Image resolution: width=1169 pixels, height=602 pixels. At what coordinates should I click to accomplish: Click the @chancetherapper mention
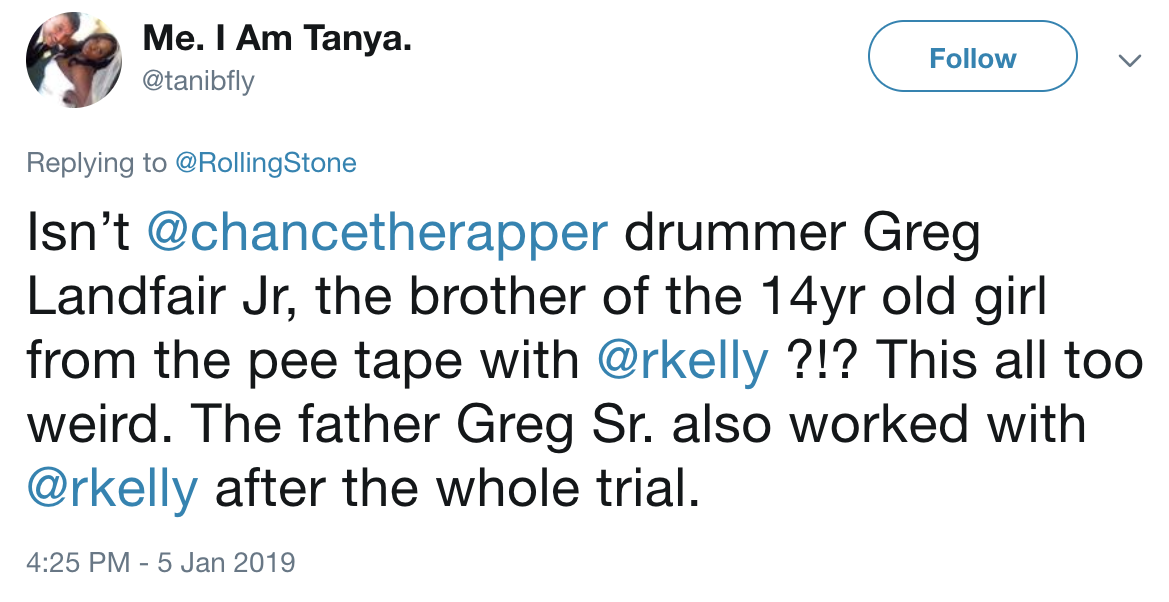pyautogui.click(x=377, y=235)
